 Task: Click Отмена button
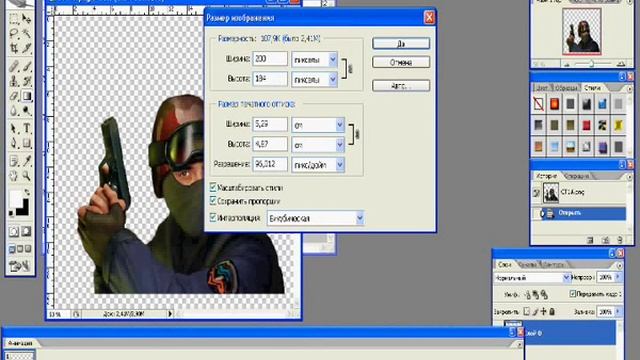pyautogui.click(x=401, y=62)
